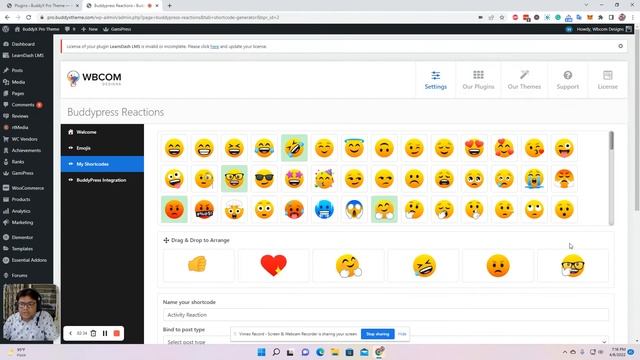Open LearnDash LMS in WordPress sidebar
The image size is (640, 360).
(x=27, y=56)
